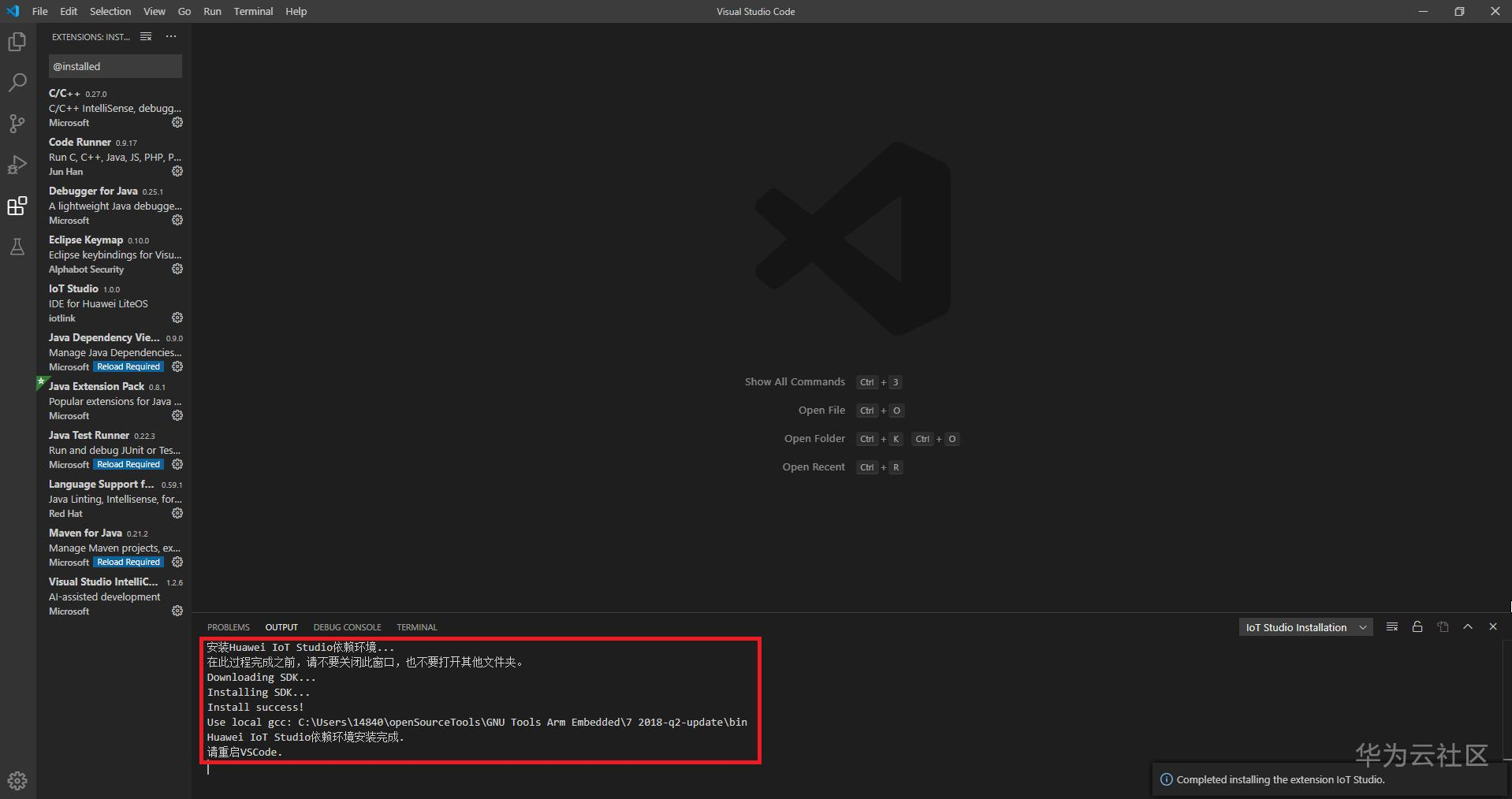Switch to the Debug Console tab

tap(347, 627)
